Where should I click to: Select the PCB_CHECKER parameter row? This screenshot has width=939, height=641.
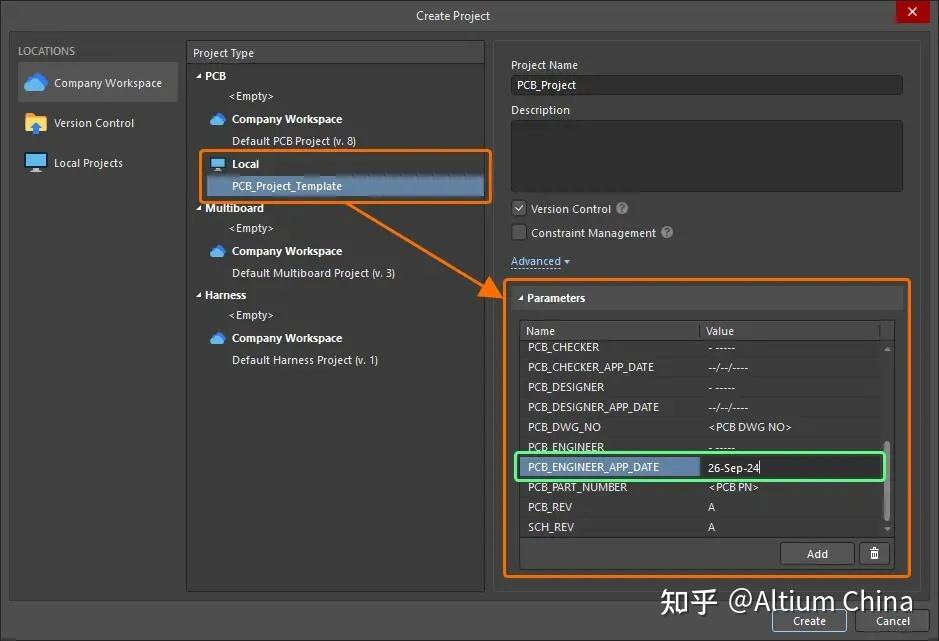point(701,347)
